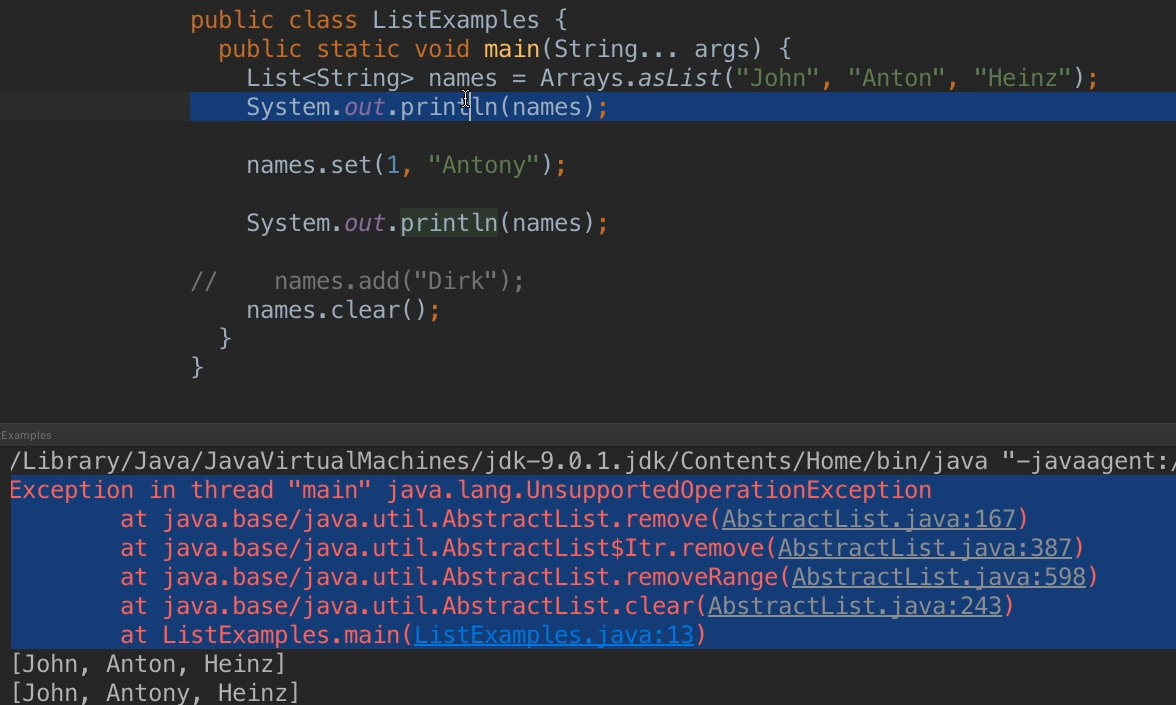This screenshot has width=1176, height=705.
Task: Click the "John" string literal
Action: 777,78
